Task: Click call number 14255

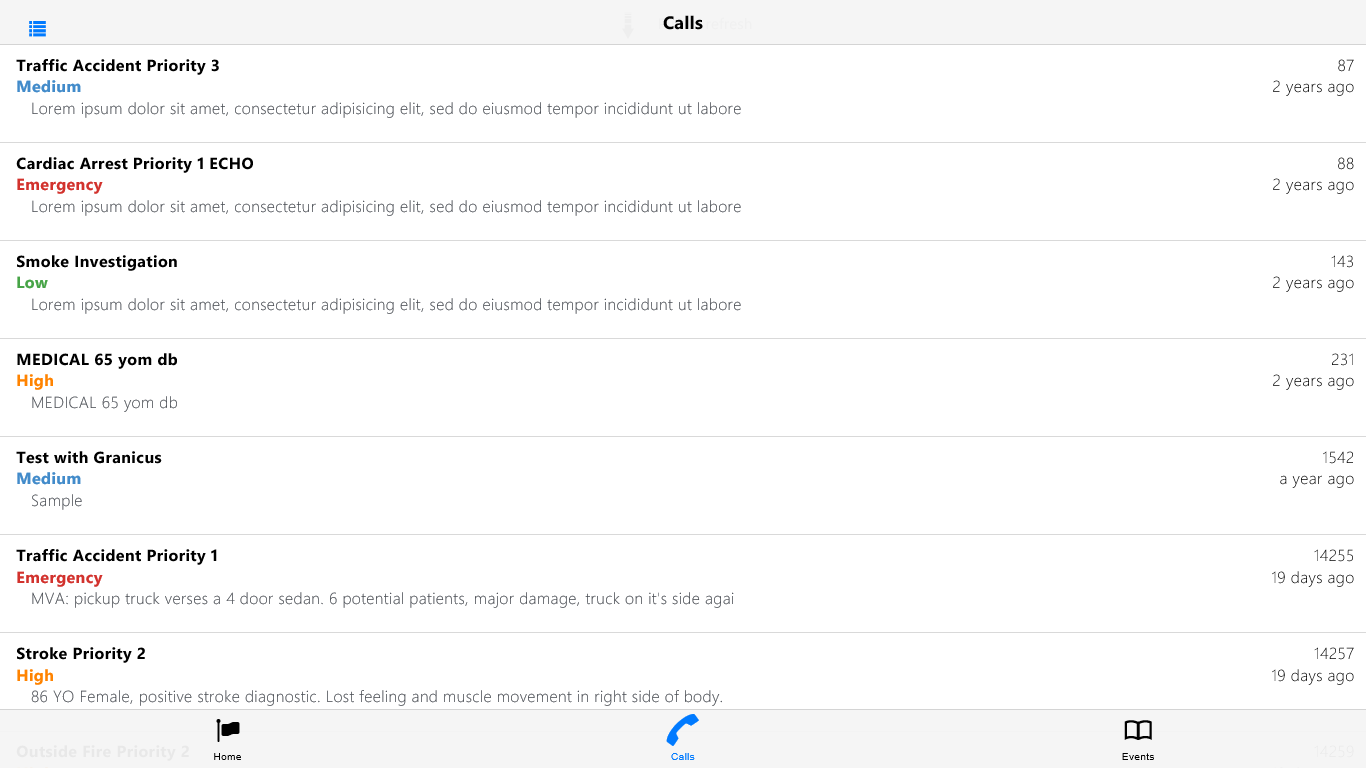Action: point(1334,556)
